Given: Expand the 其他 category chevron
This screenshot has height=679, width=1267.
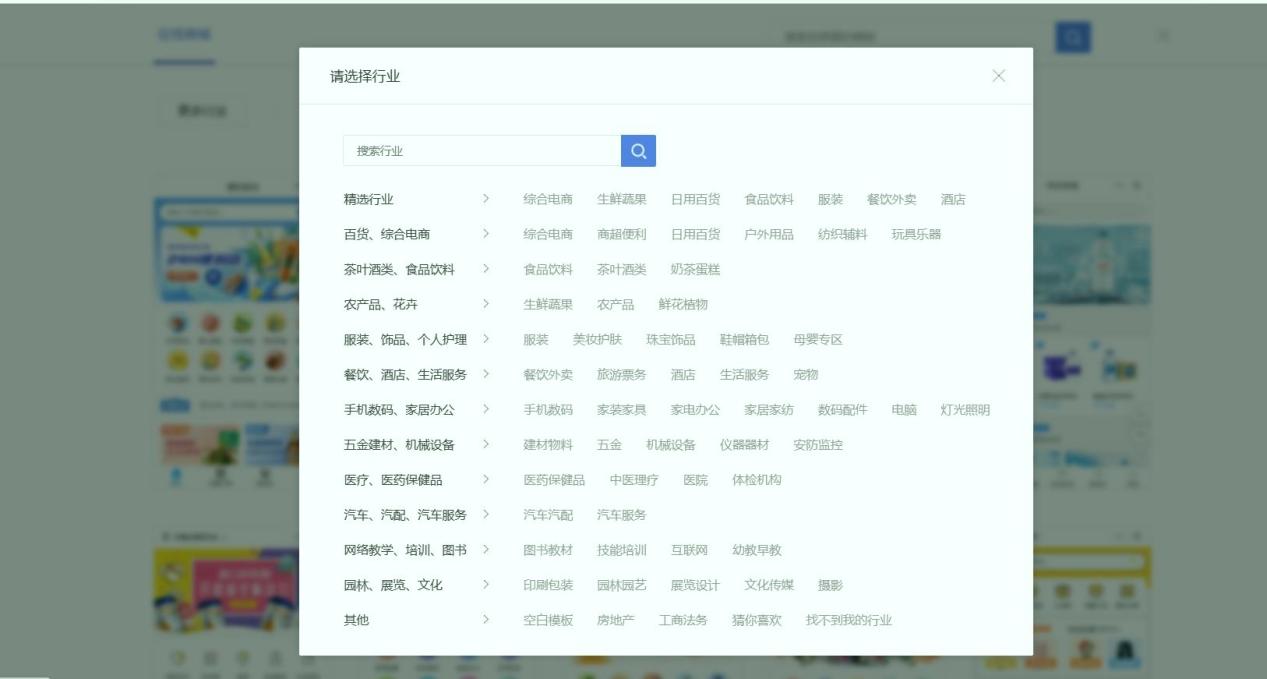Looking at the screenshot, I should [x=486, y=620].
